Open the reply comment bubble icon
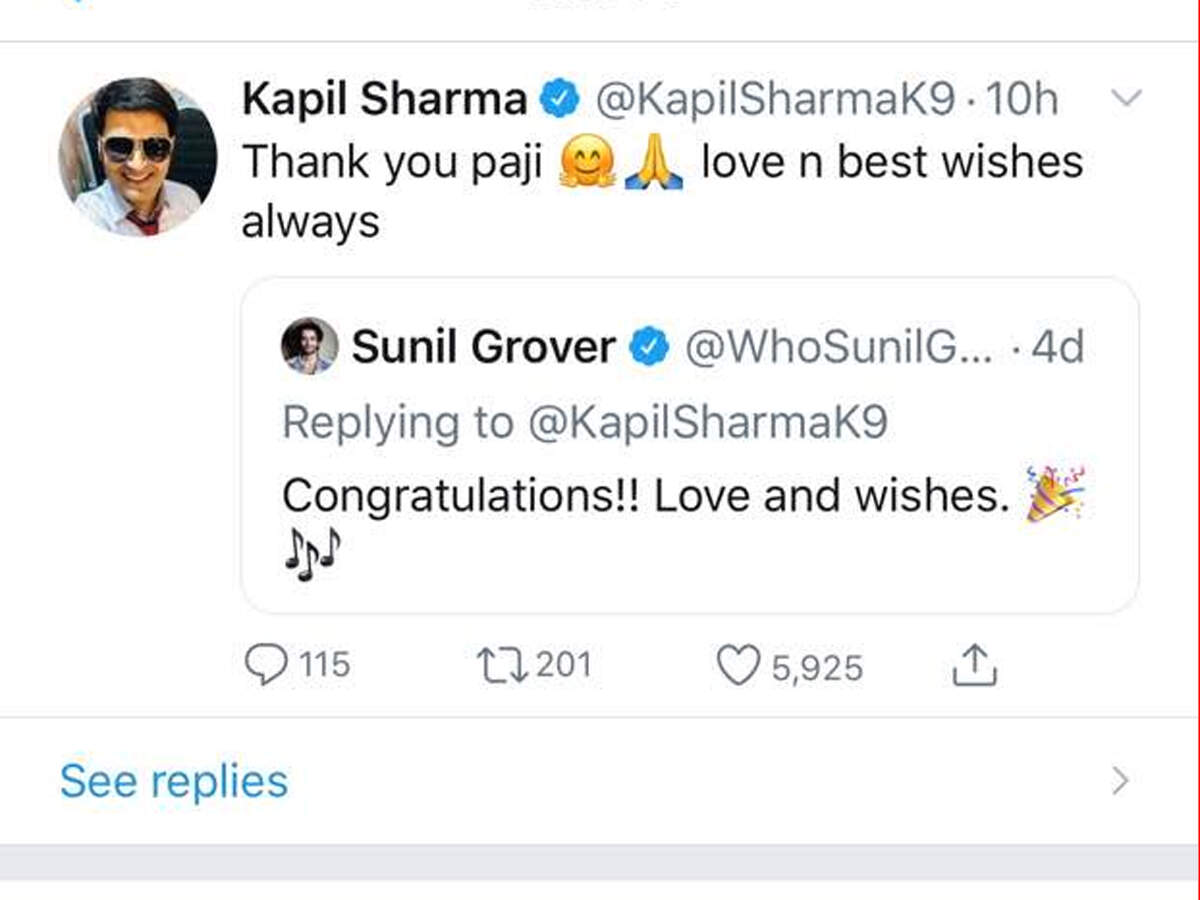1200x900 pixels. coord(266,665)
